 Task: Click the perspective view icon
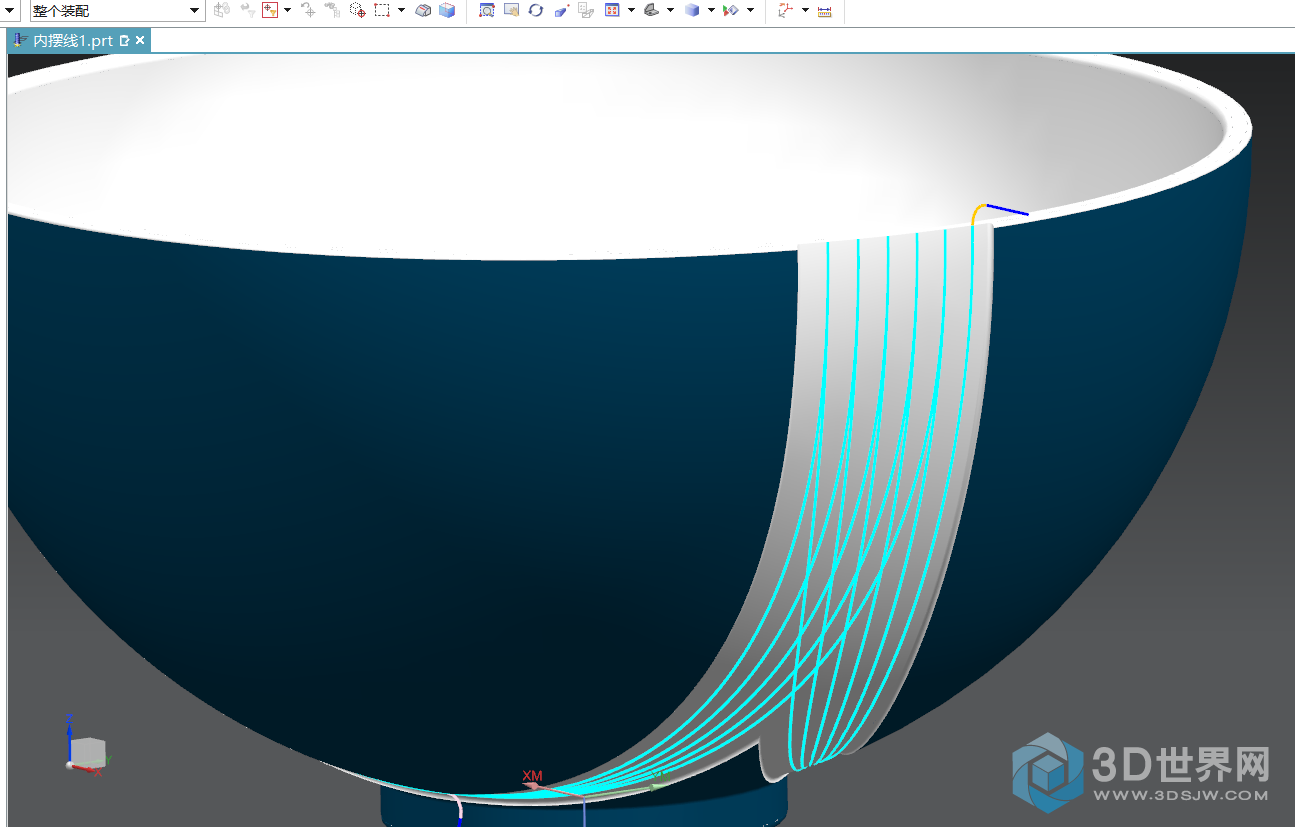561,10
